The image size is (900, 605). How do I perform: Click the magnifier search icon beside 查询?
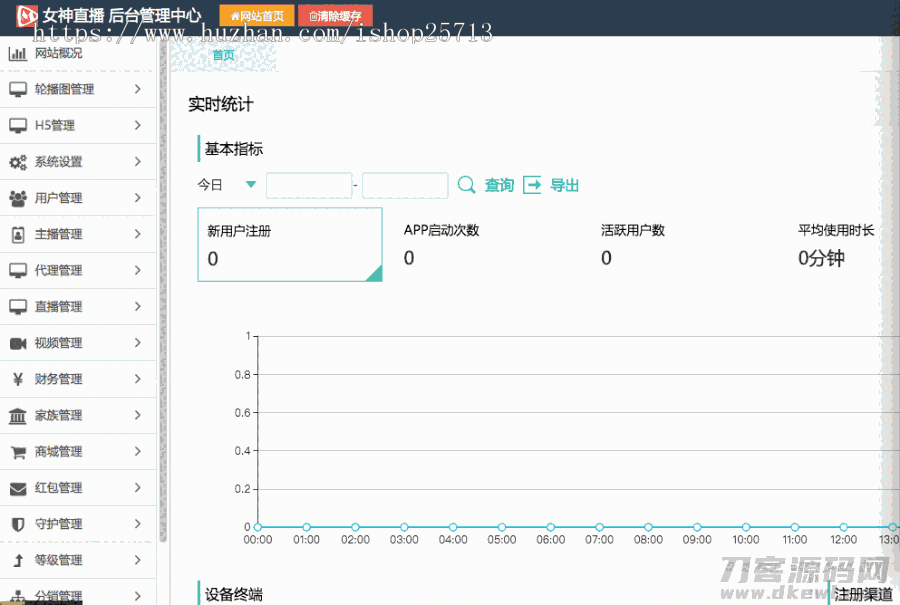pos(466,185)
